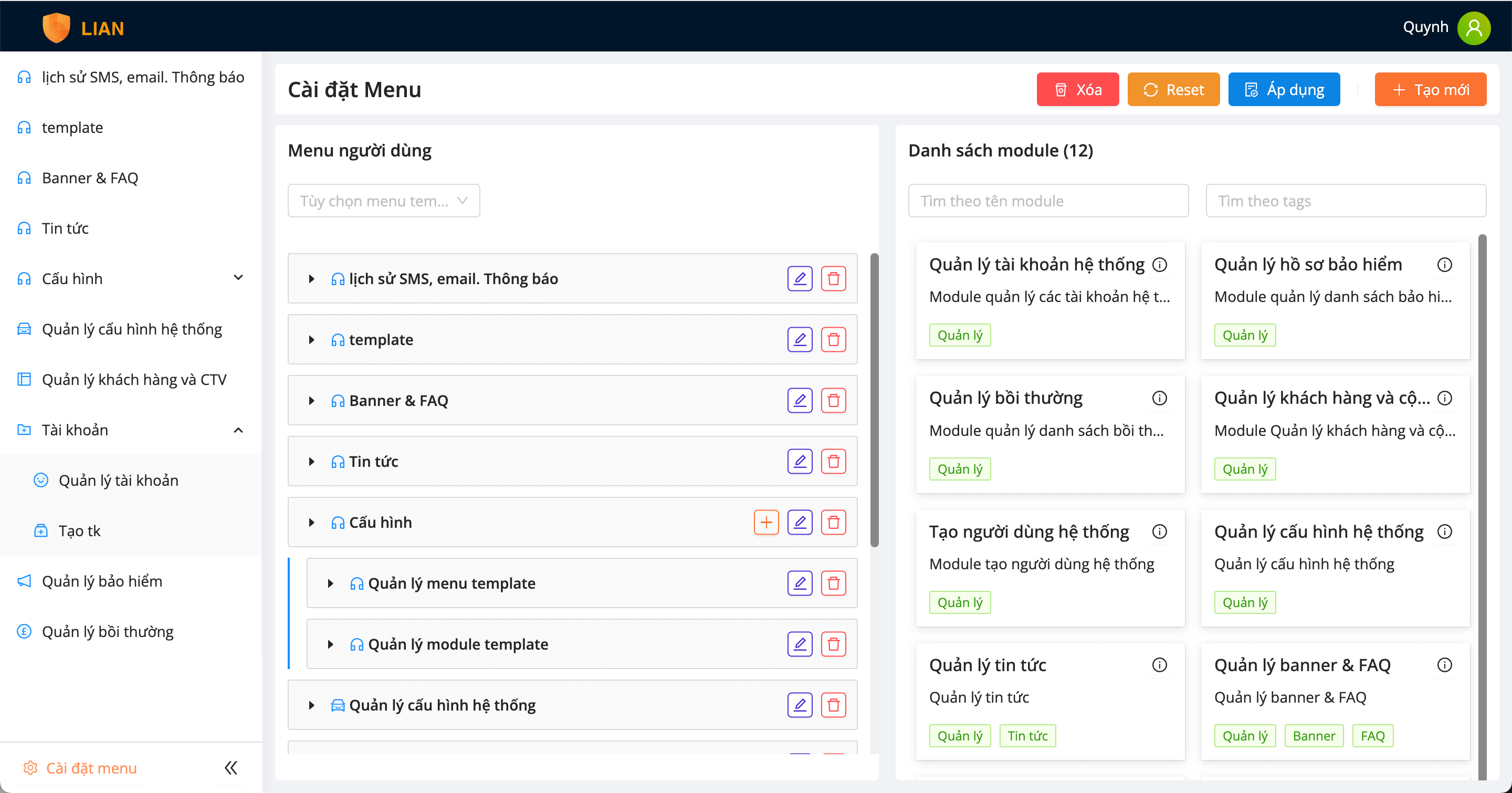1512x793 pixels.
Task: Click the Tạo mới button
Action: [1431, 90]
